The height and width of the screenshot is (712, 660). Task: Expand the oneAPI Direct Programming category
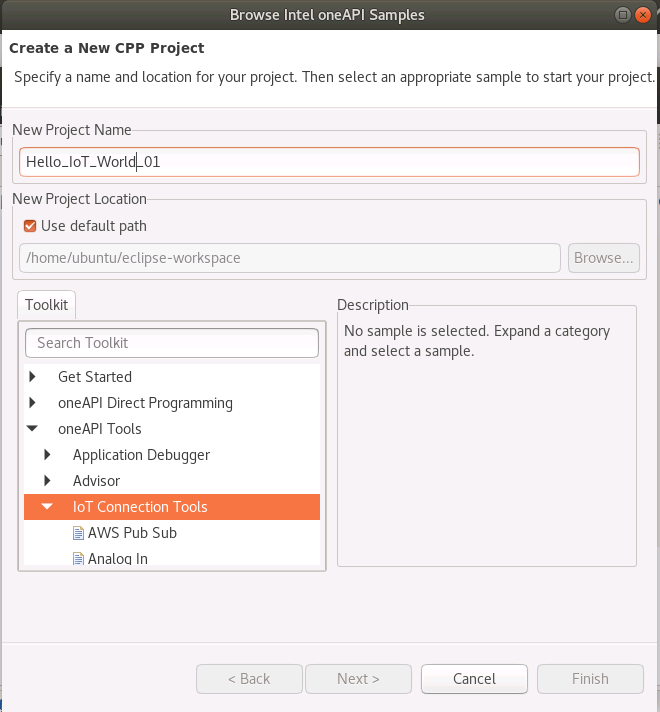pos(33,403)
